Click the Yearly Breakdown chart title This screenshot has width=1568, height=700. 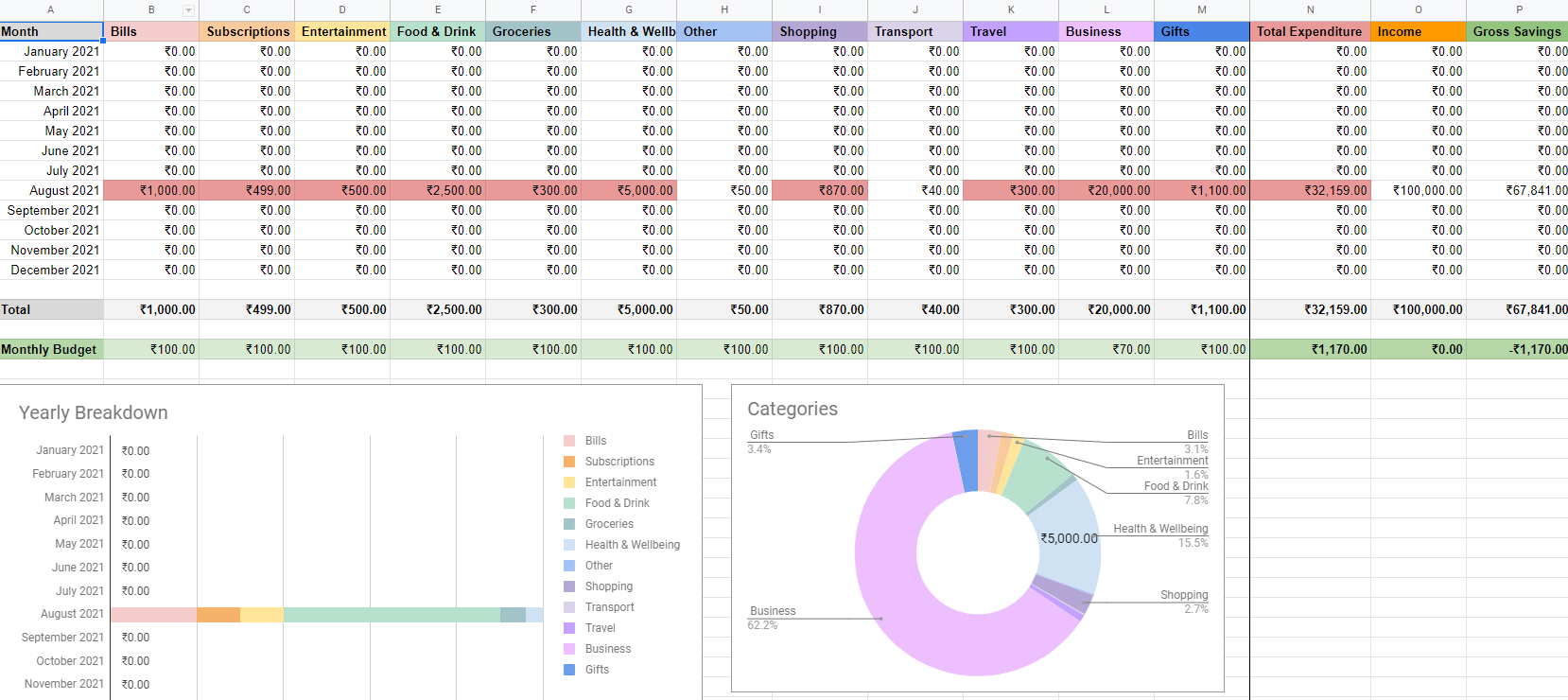[x=94, y=412]
